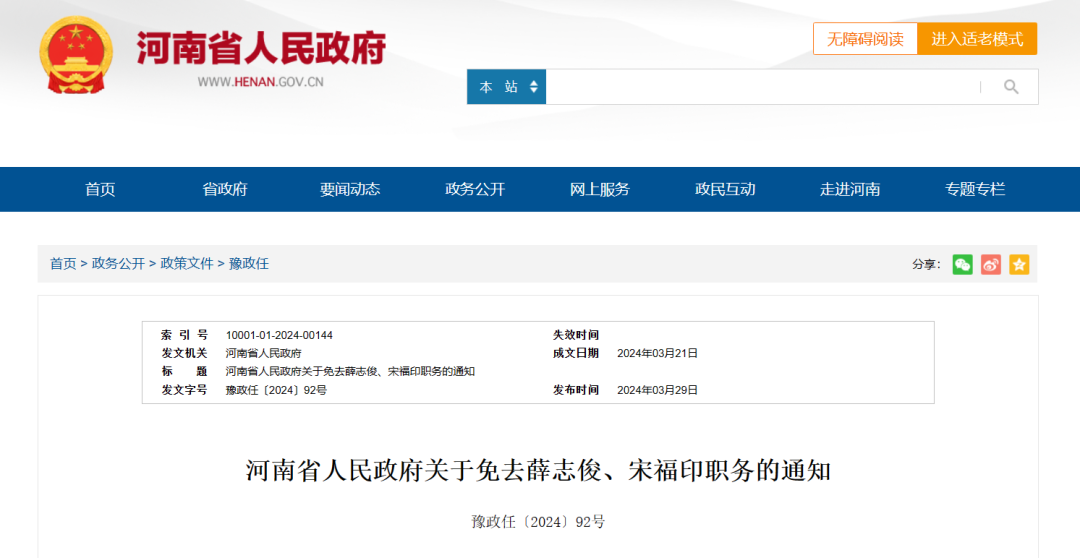Click the 无障碍阅读 button
Viewport: 1080px width, 558px height.
[865, 39]
